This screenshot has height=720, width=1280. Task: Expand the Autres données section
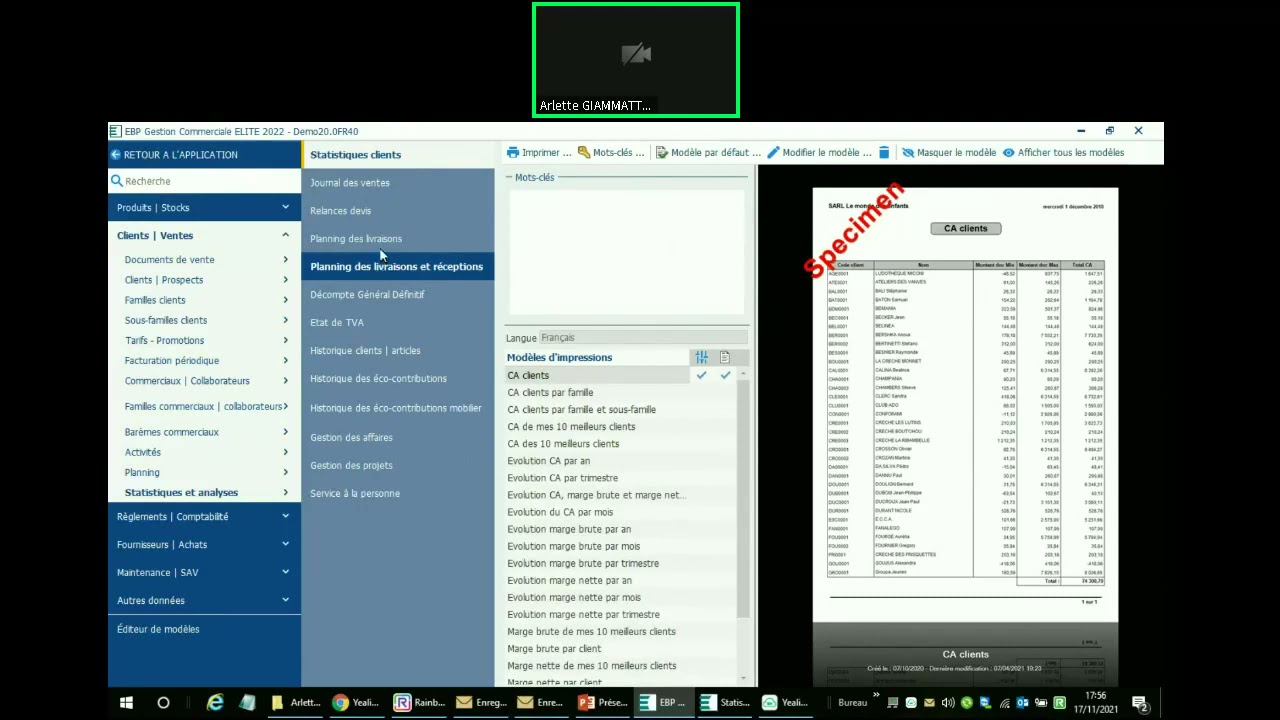click(x=285, y=601)
